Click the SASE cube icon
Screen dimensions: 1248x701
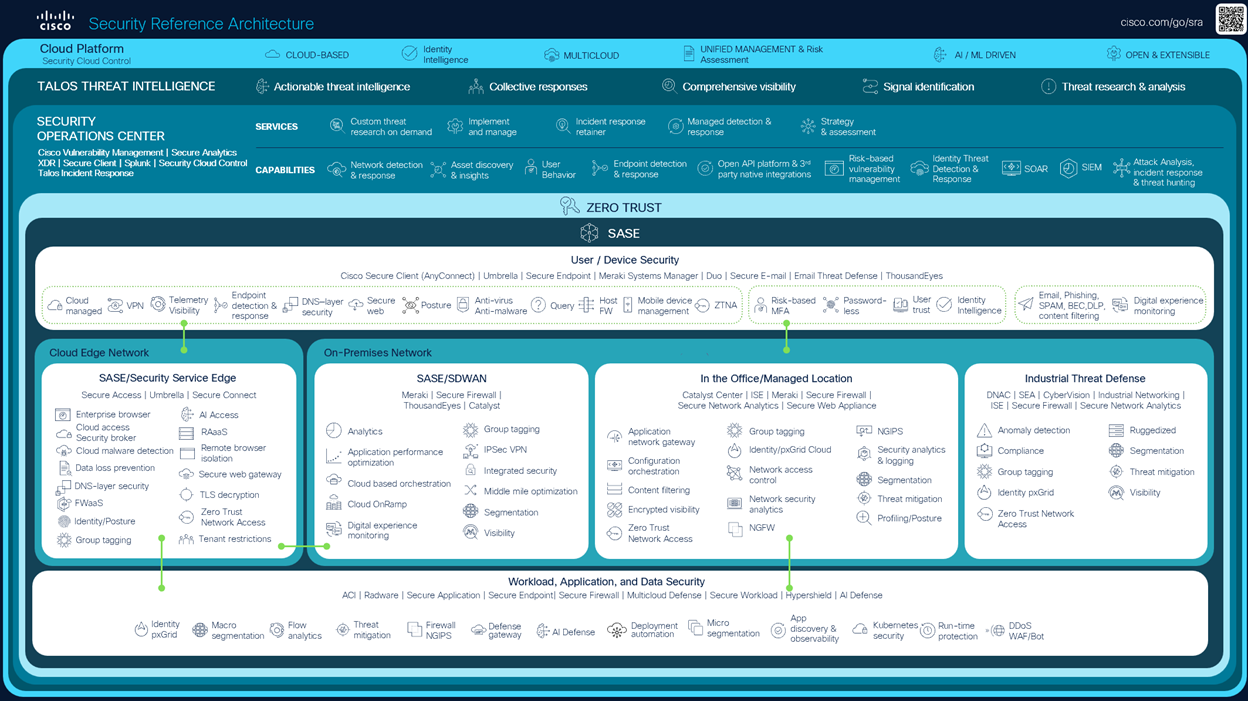(x=589, y=233)
